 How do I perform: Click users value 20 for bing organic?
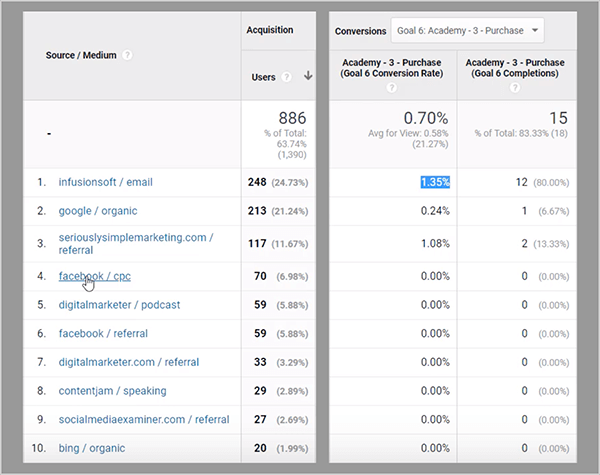[260, 448]
